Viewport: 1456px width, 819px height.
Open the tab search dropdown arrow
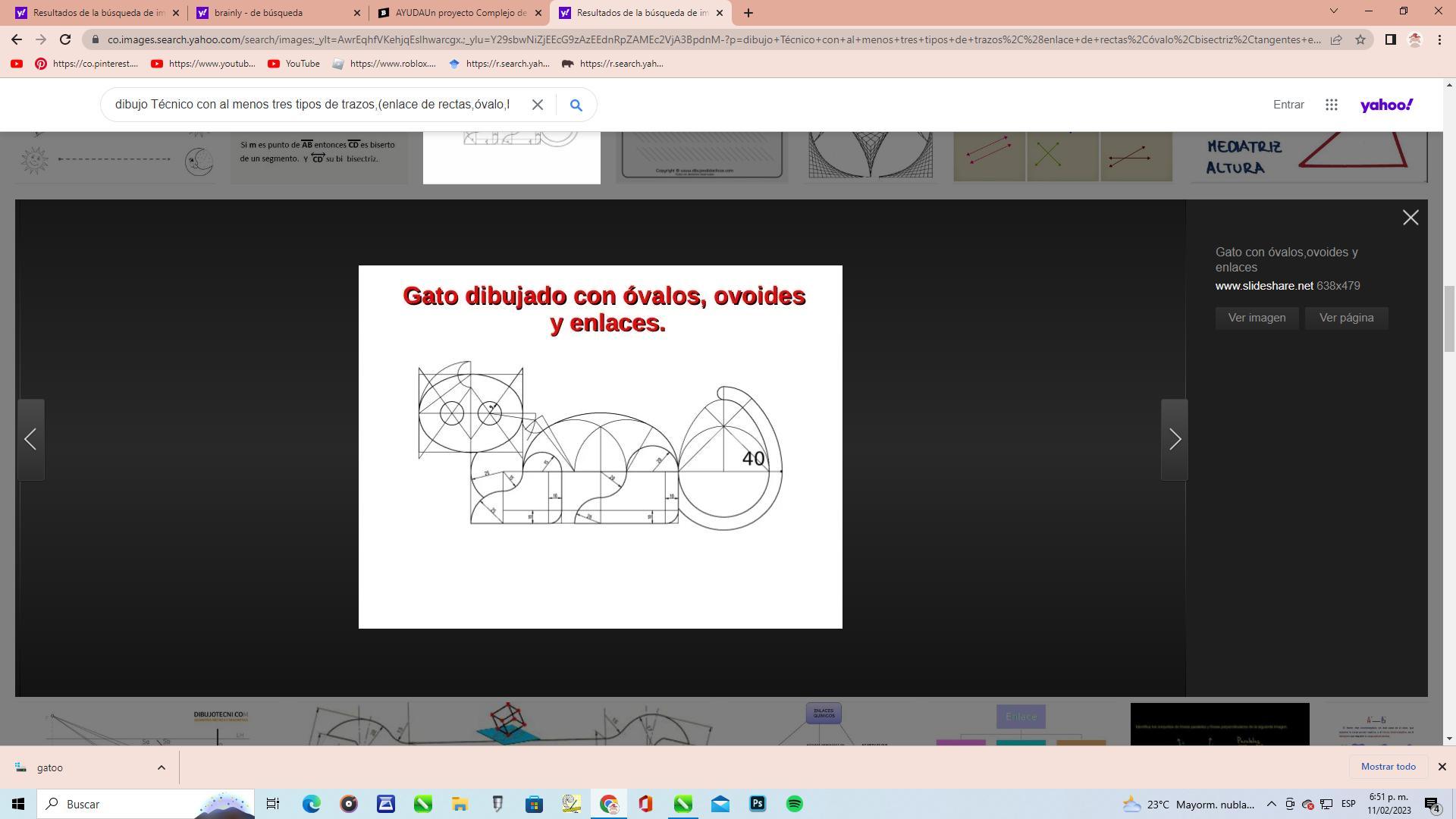click(1334, 11)
